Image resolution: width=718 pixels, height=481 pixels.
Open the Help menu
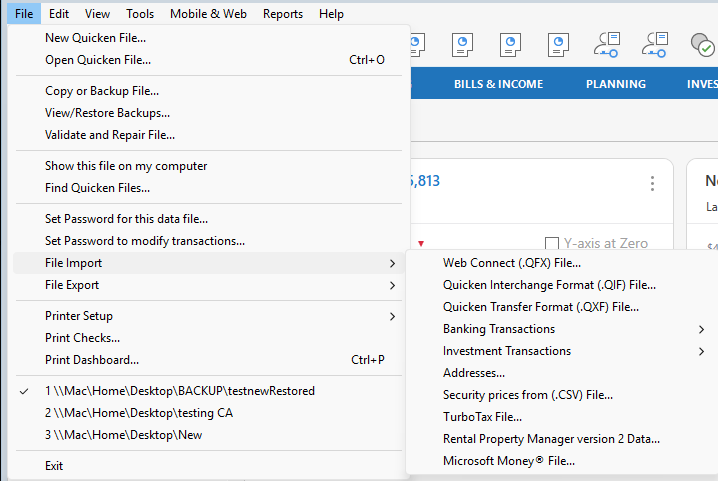[x=331, y=14]
